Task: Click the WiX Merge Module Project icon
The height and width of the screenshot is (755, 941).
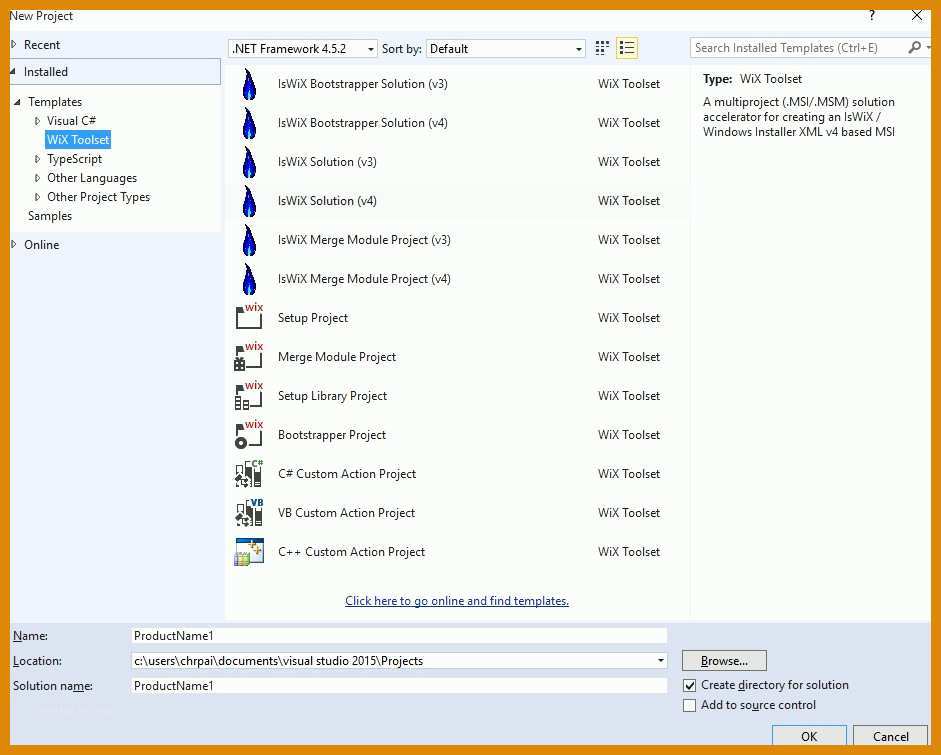Action: pos(249,356)
